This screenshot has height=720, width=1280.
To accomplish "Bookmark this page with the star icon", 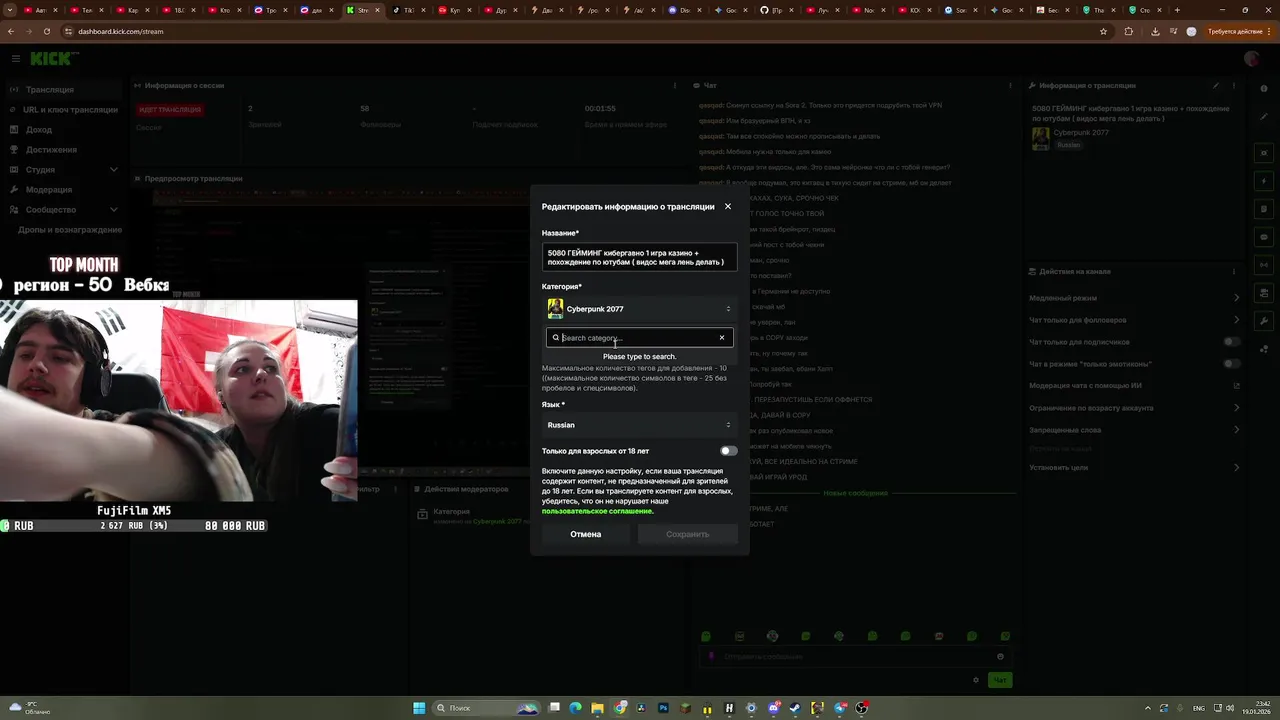I will [1103, 31].
